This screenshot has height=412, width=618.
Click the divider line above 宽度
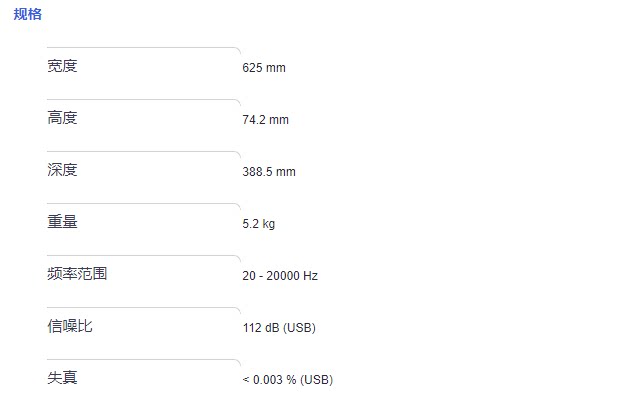point(142,47)
